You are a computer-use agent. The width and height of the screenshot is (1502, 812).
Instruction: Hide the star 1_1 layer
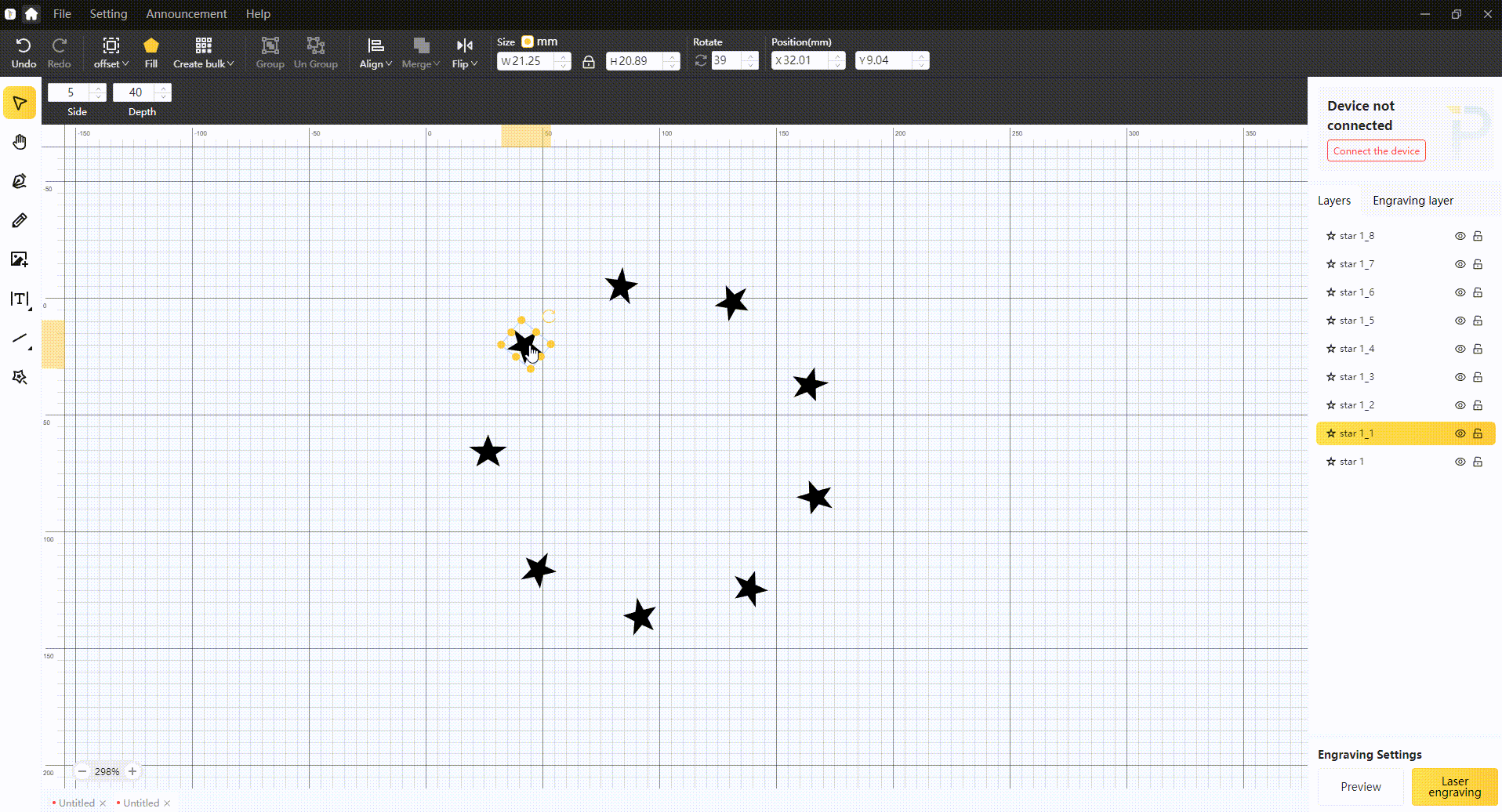click(x=1460, y=433)
